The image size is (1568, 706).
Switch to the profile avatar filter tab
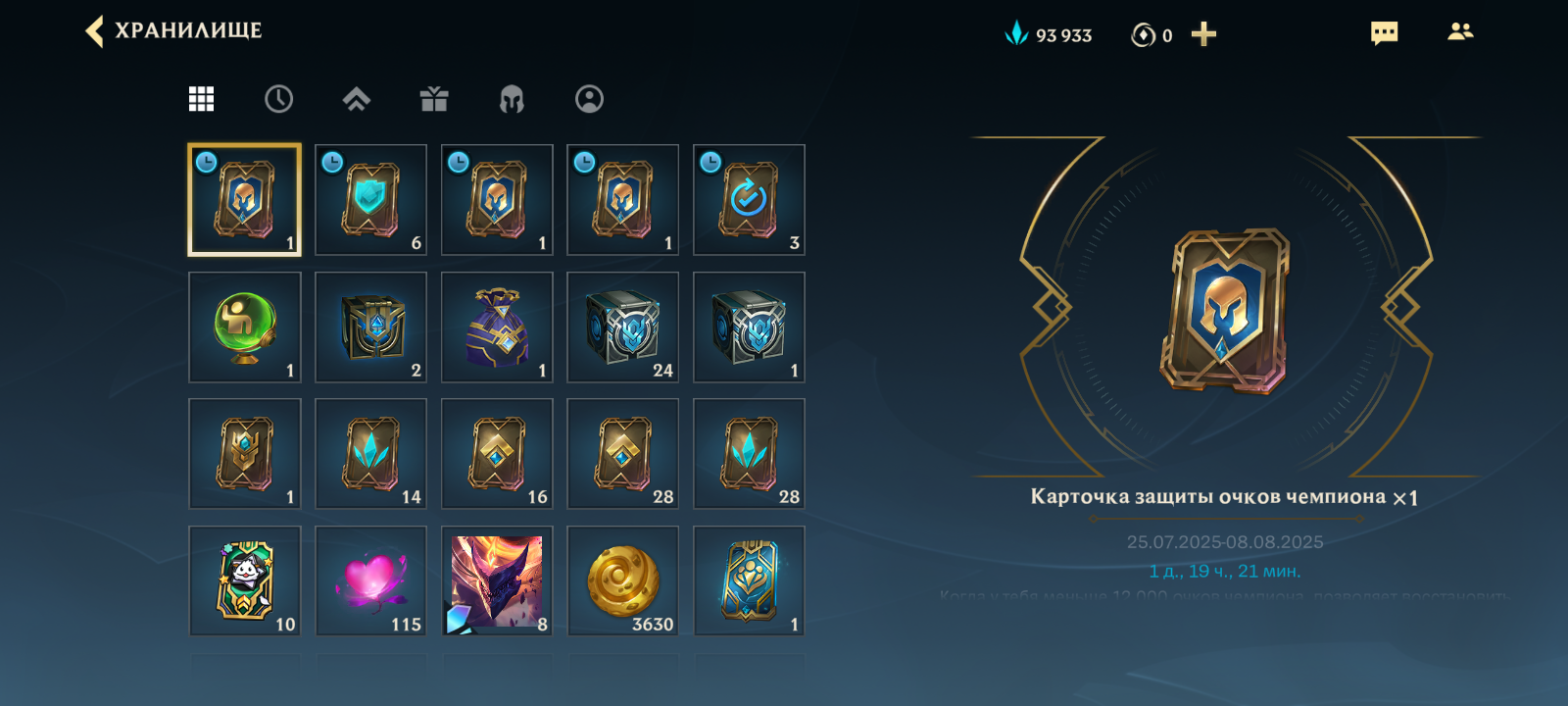click(589, 99)
